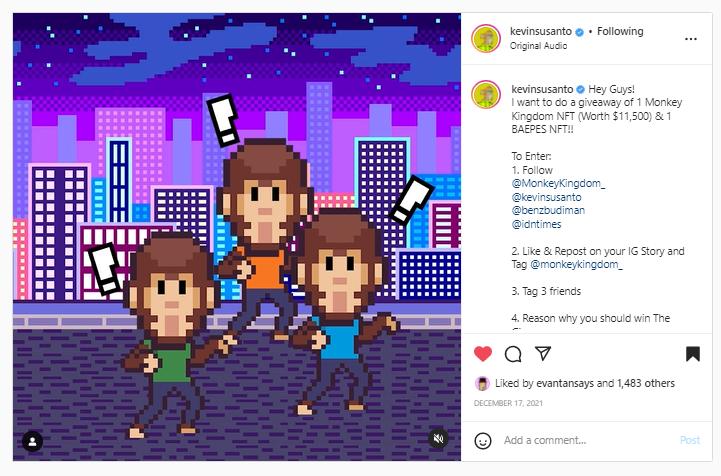Open comments via the speech bubble icon
The height and width of the screenshot is (476, 721).
[513, 354]
